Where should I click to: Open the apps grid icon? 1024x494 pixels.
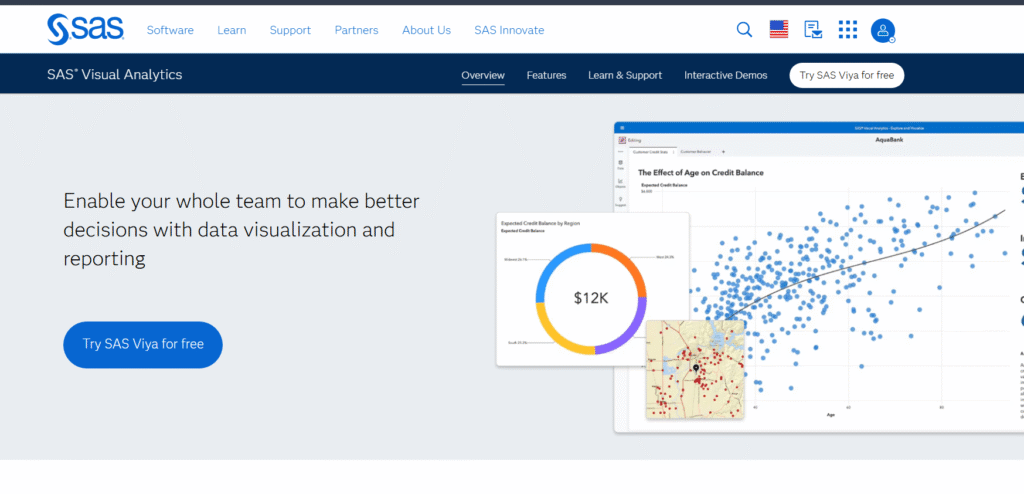point(848,29)
